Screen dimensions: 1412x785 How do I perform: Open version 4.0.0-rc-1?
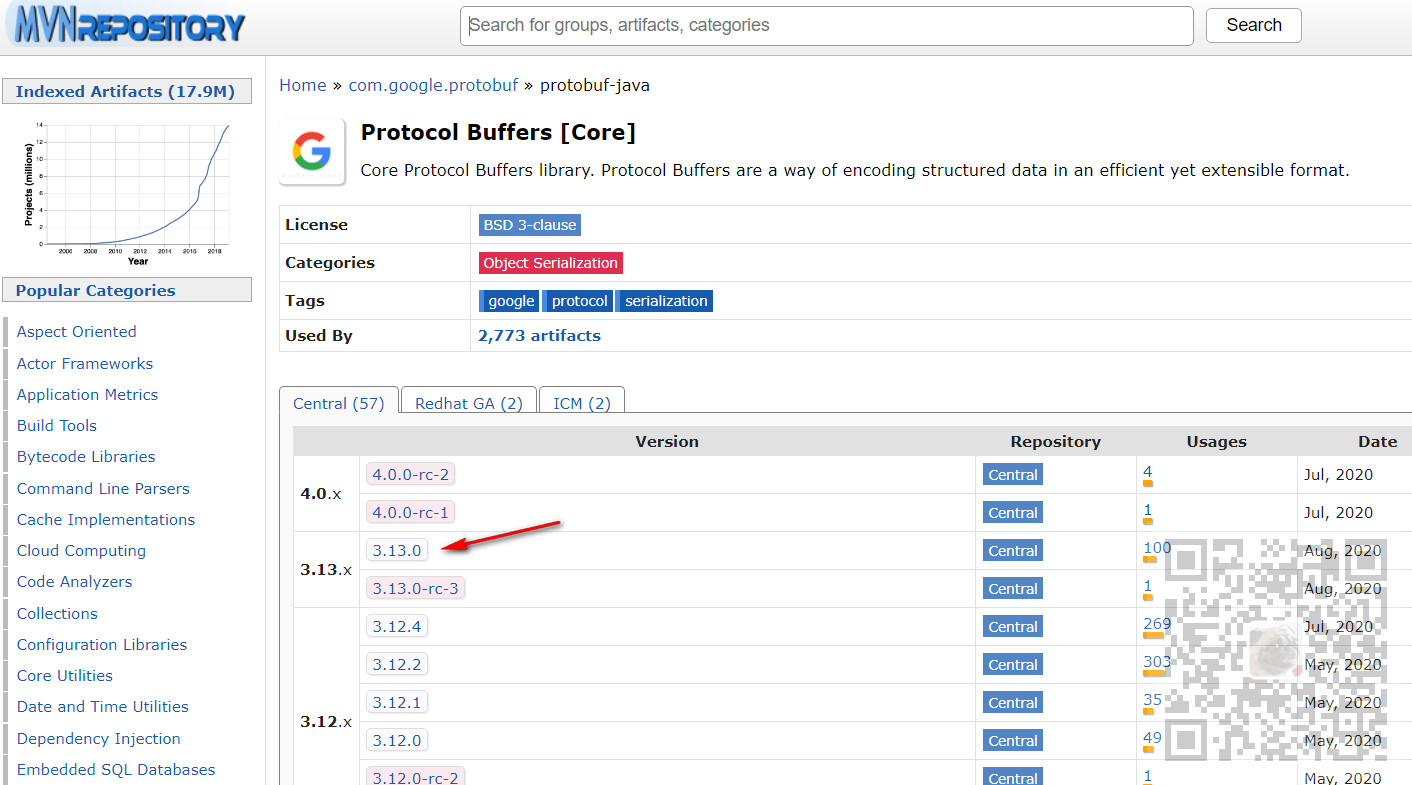tap(410, 512)
